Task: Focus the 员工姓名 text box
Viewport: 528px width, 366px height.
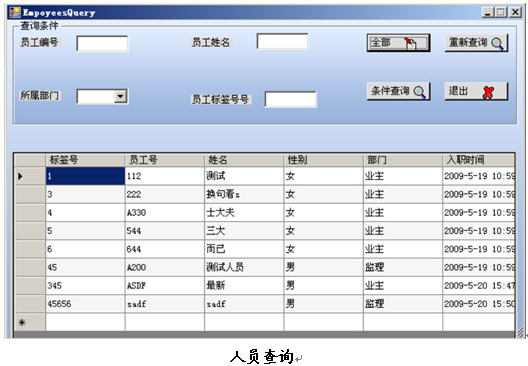Action: tap(282, 41)
